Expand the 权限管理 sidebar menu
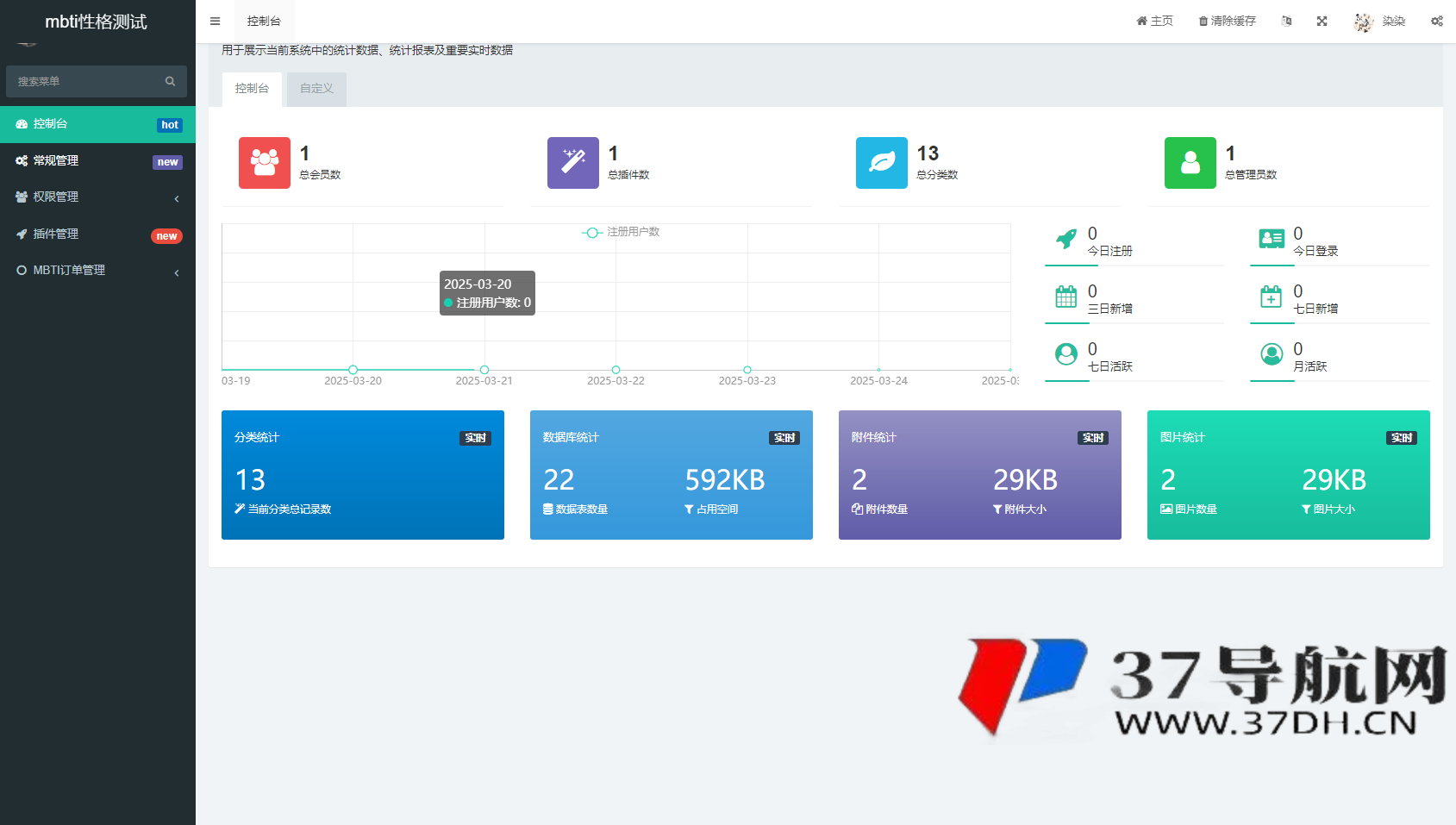The image size is (1456, 825). (x=97, y=197)
